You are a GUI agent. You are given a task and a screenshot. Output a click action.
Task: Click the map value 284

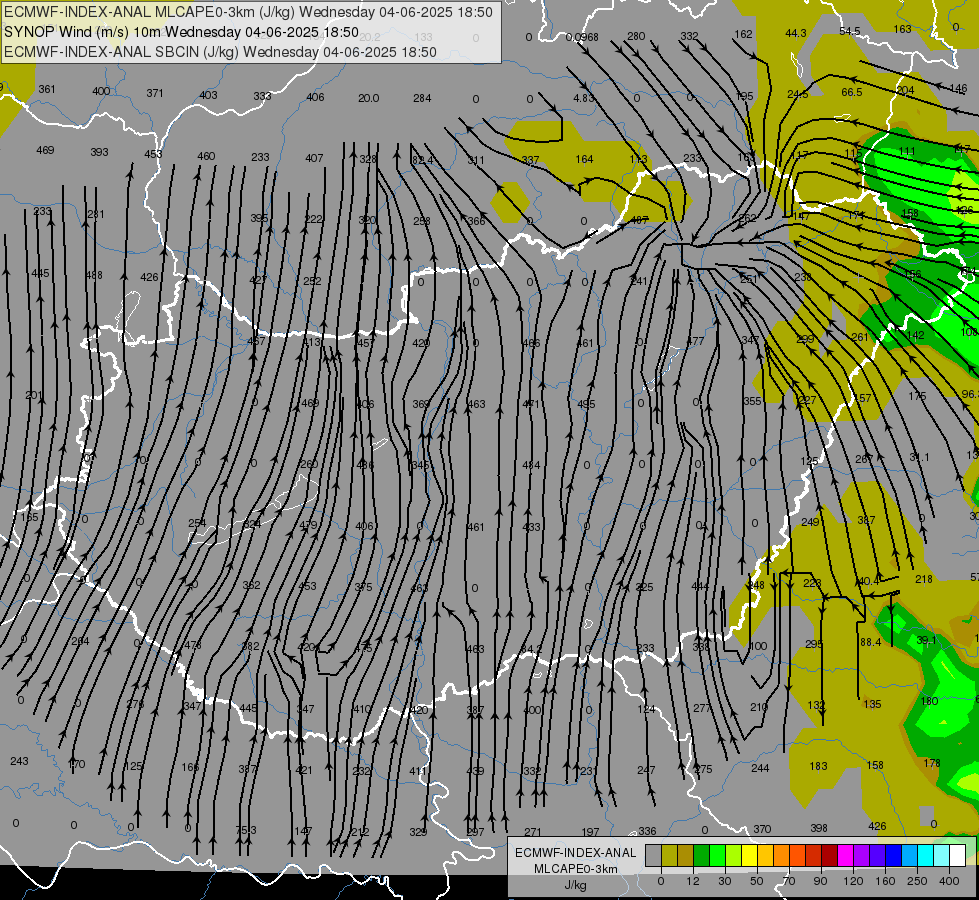pos(422,98)
